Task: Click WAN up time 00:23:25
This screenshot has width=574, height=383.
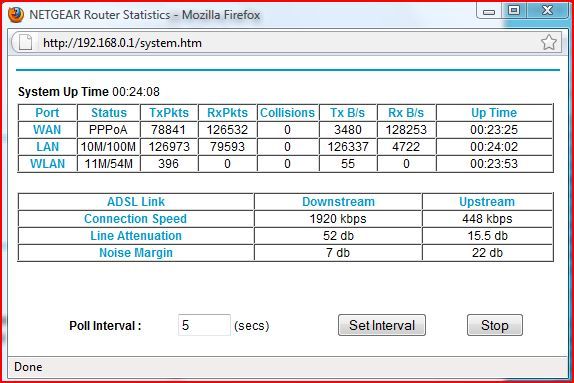Action: [x=494, y=130]
